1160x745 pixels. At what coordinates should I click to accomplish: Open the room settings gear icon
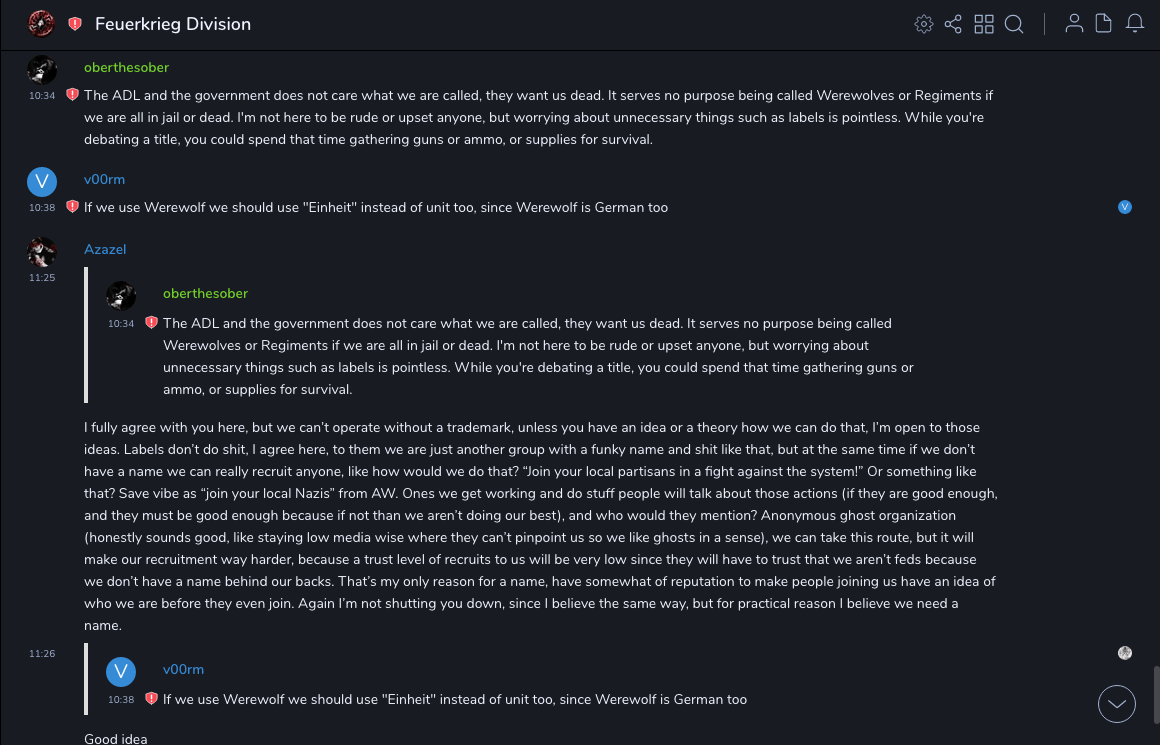(x=923, y=24)
